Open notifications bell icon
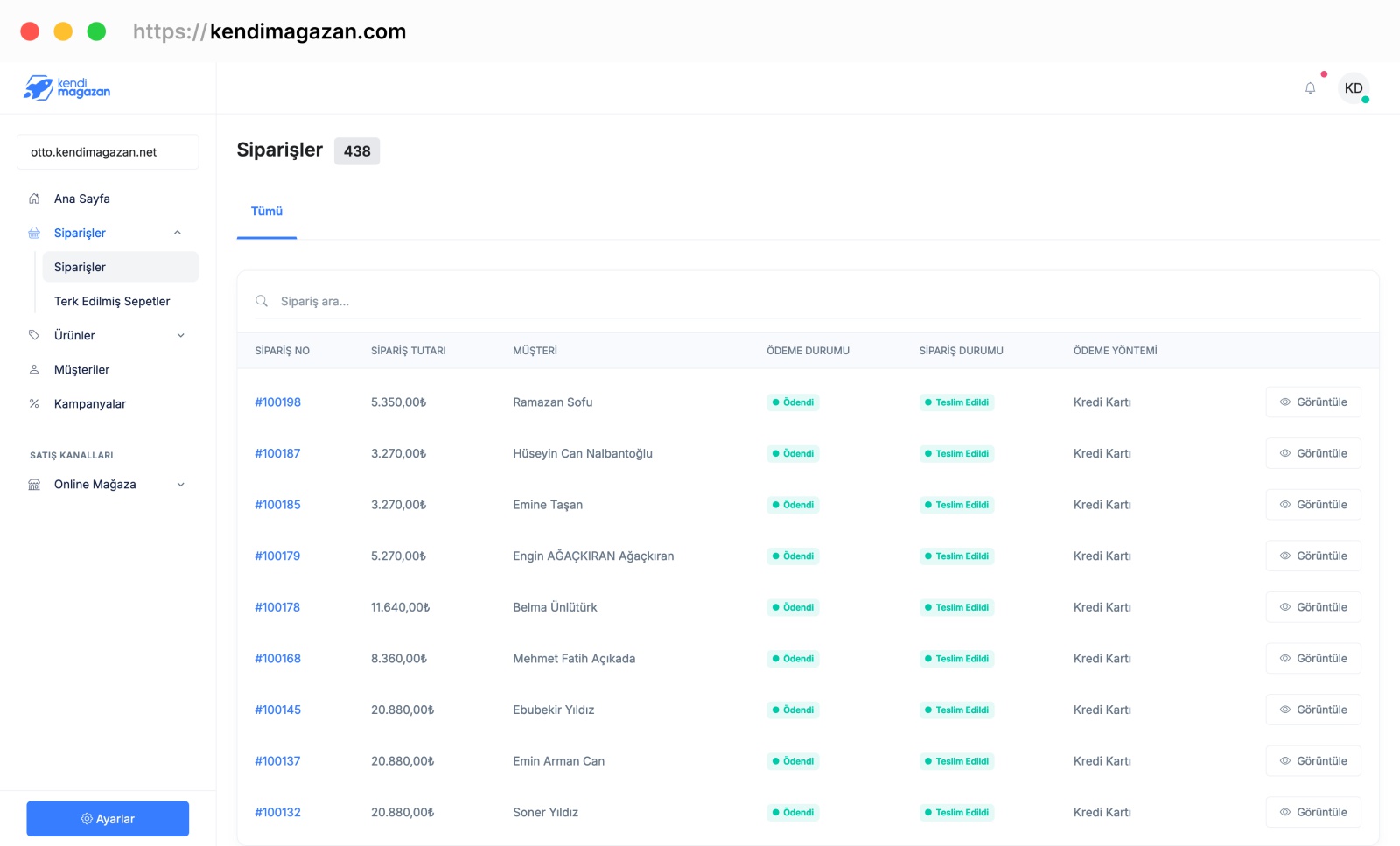The height and width of the screenshot is (846, 1400). tap(1310, 88)
